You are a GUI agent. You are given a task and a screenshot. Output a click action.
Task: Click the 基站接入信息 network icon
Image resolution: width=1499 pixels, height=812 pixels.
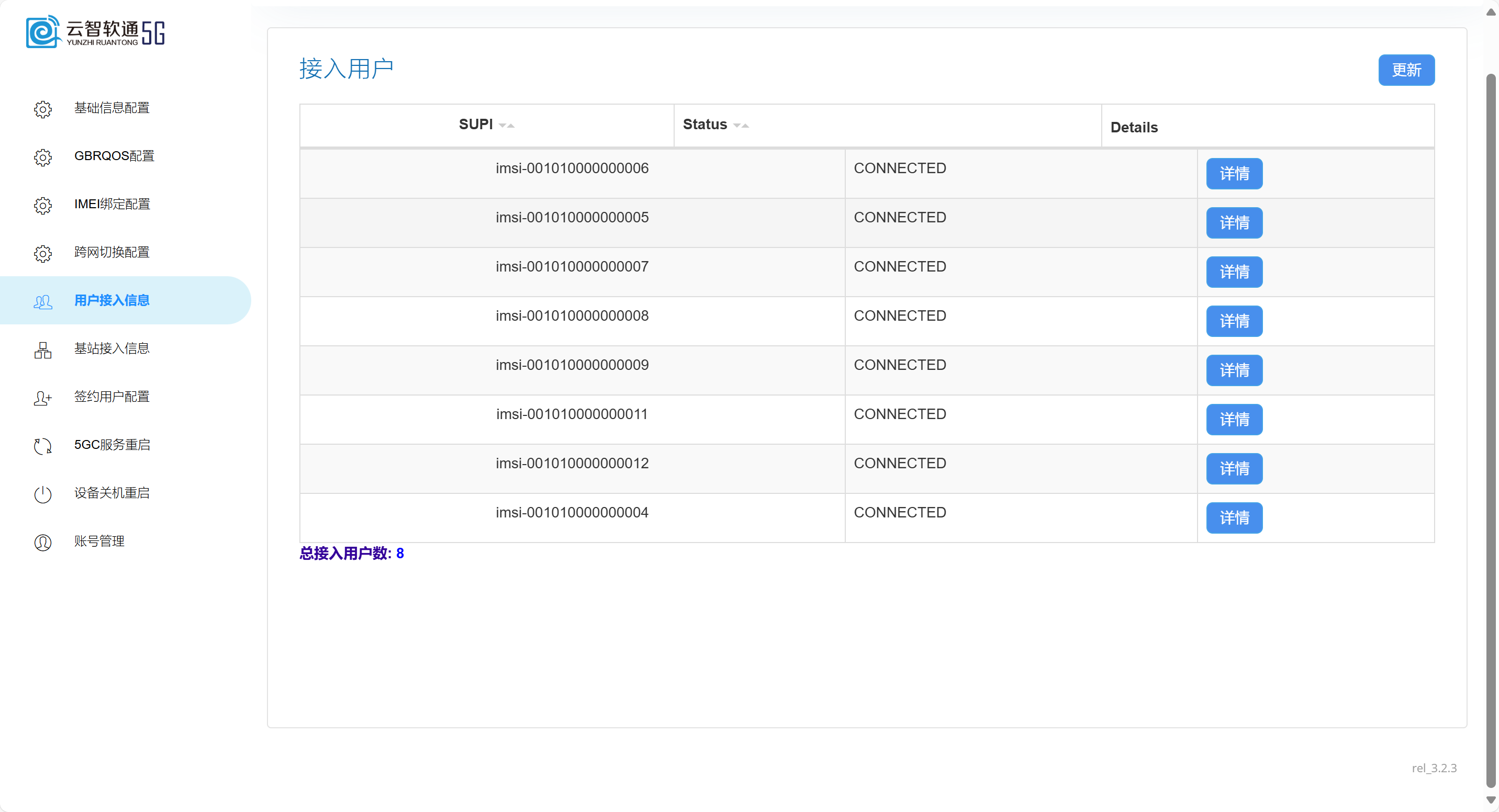tap(42, 349)
